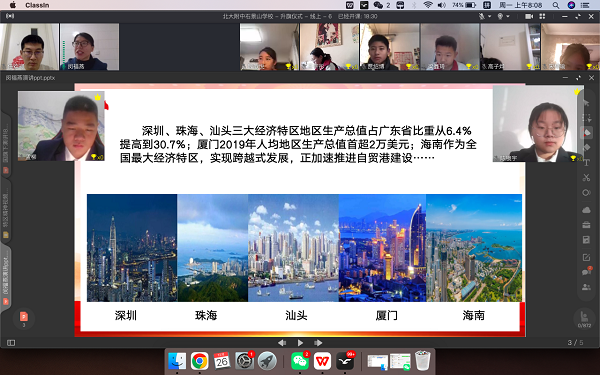Open the chat messages icon
This screenshot has width=600, height=375.
[x=586, y=271]
